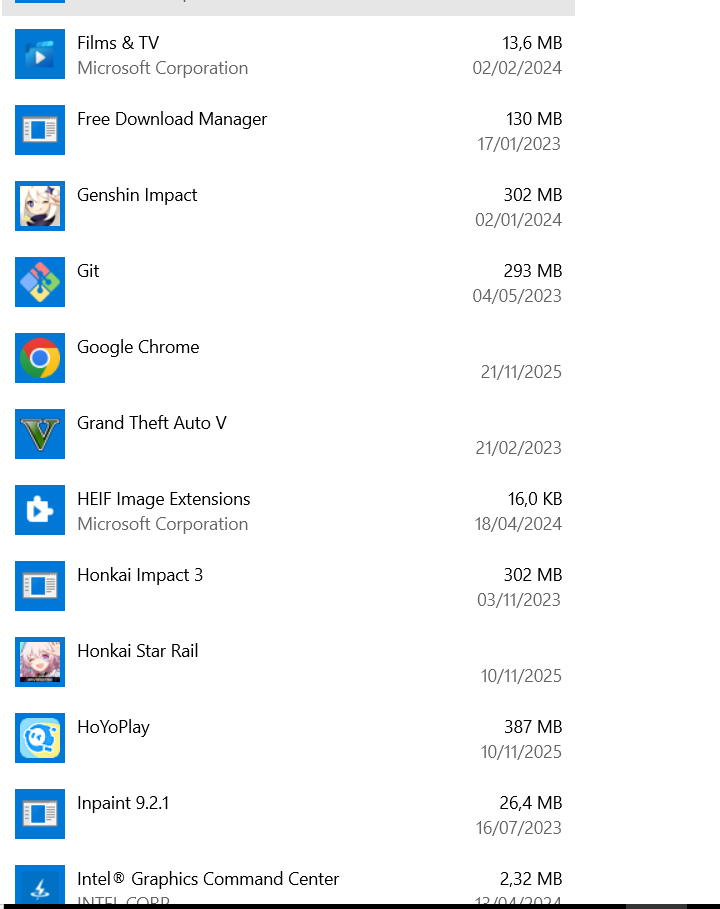
Task: Click the Honkai Impact 3 icon
Action: point(40,586)
